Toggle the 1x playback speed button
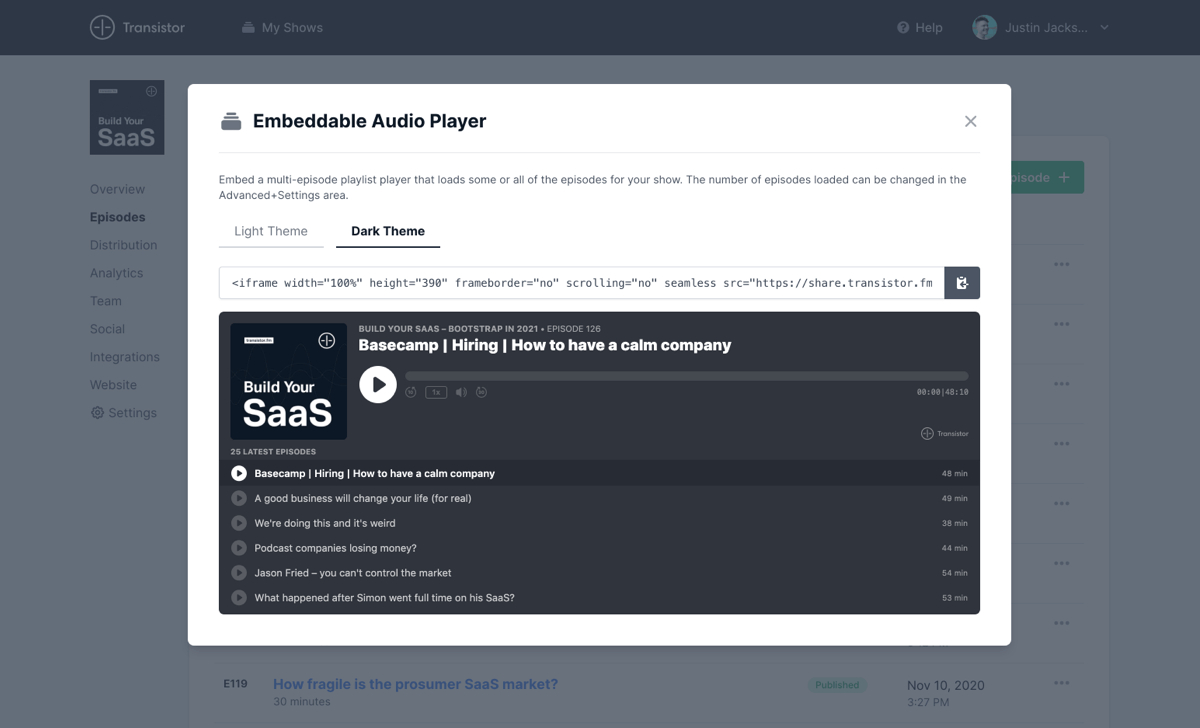The height and width of the screenshot is (728, 1200). [x=436, y=392]
